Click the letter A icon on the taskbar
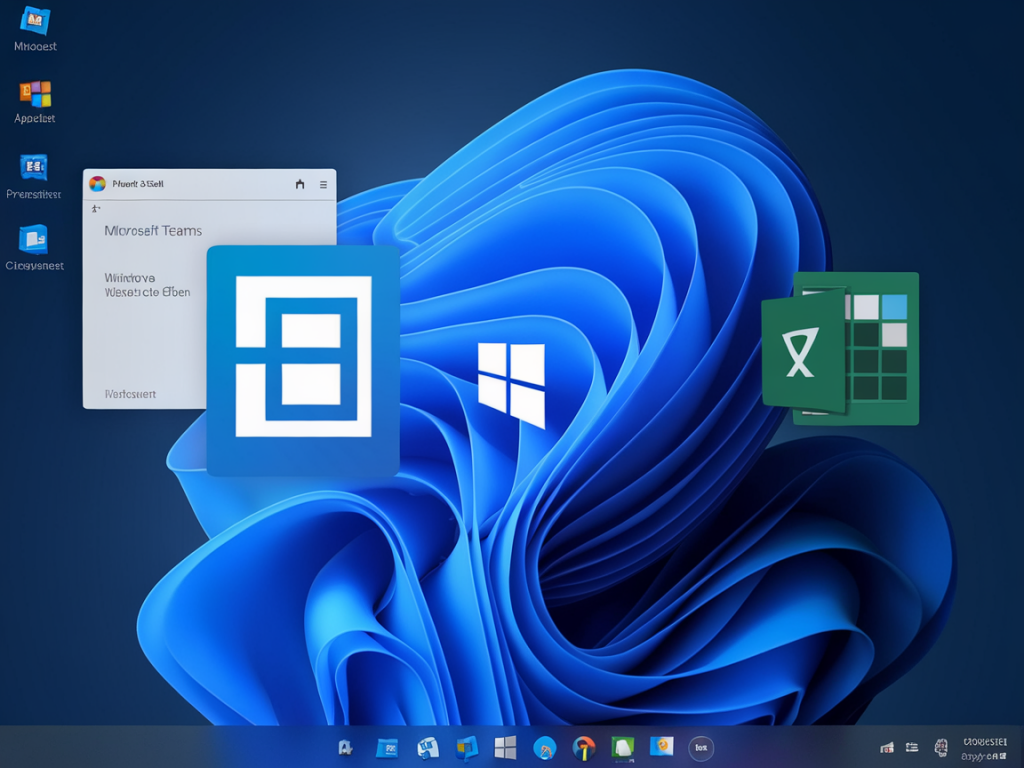Screen dimensions: 1024x768 pyautogui.click(x=345, y=748)
